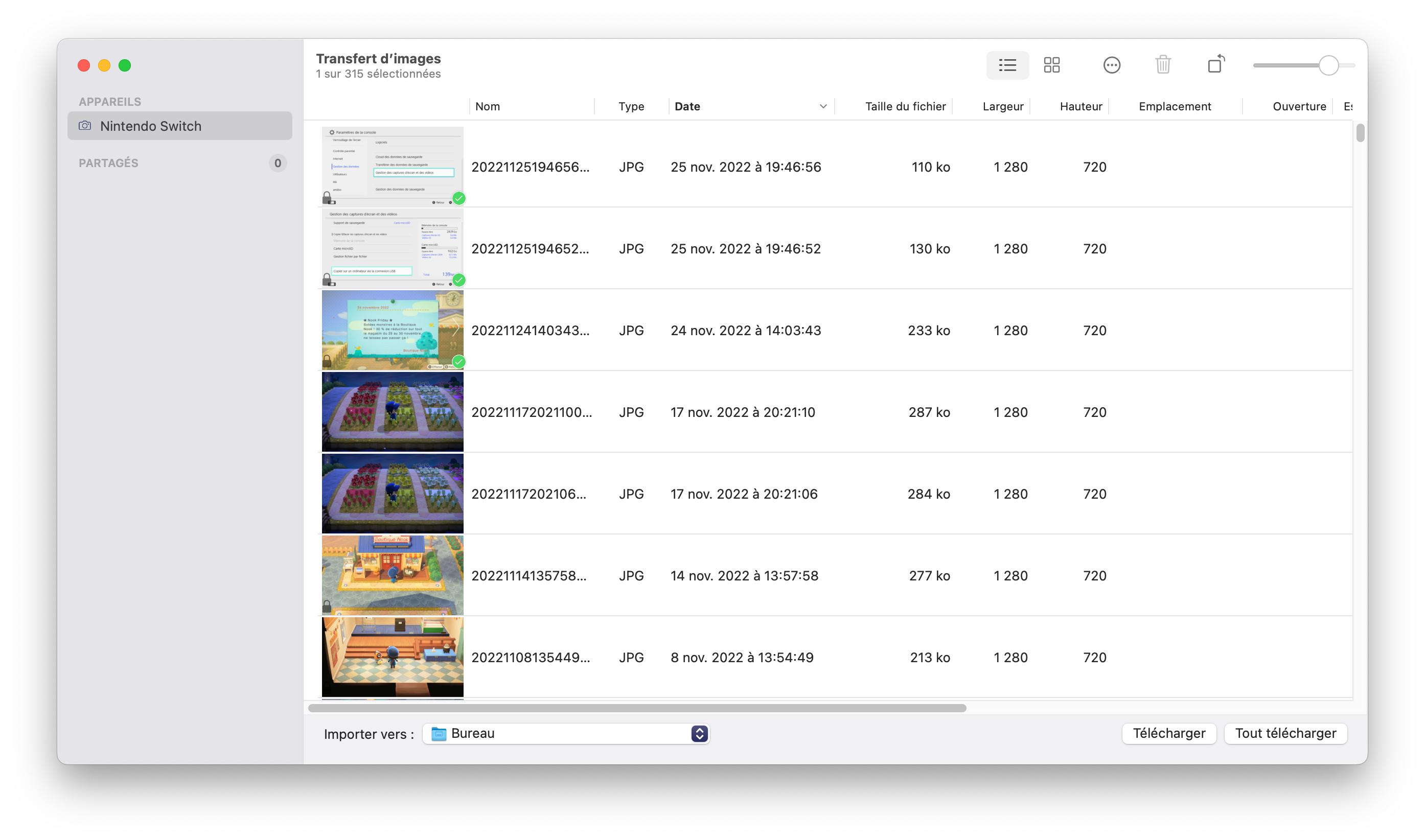Click the green fullscreen window button
Image resolution: width=1425 pixels, height=840 pixels.
click(x=125, y=65)
